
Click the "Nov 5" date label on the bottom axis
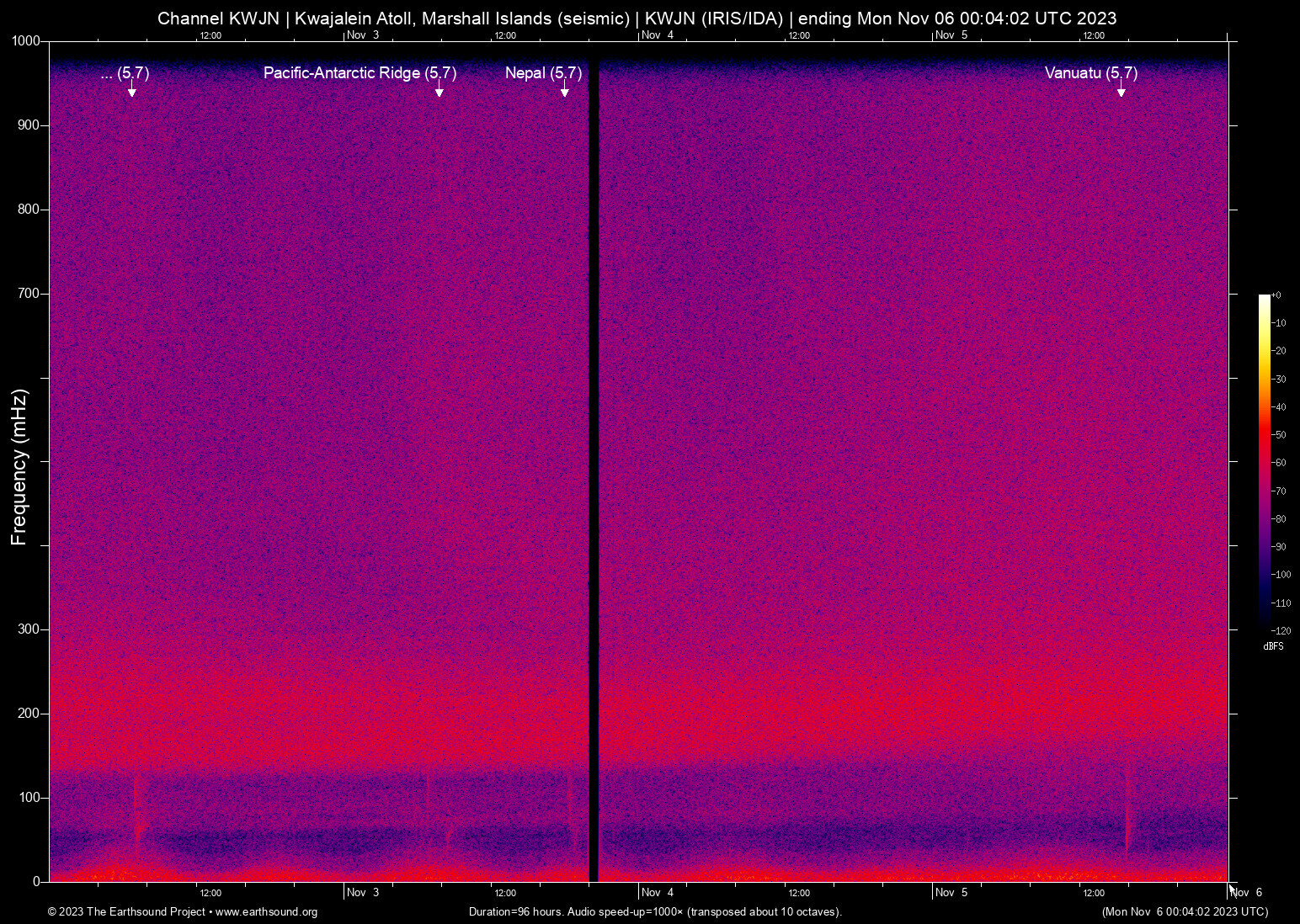point(951,893)
